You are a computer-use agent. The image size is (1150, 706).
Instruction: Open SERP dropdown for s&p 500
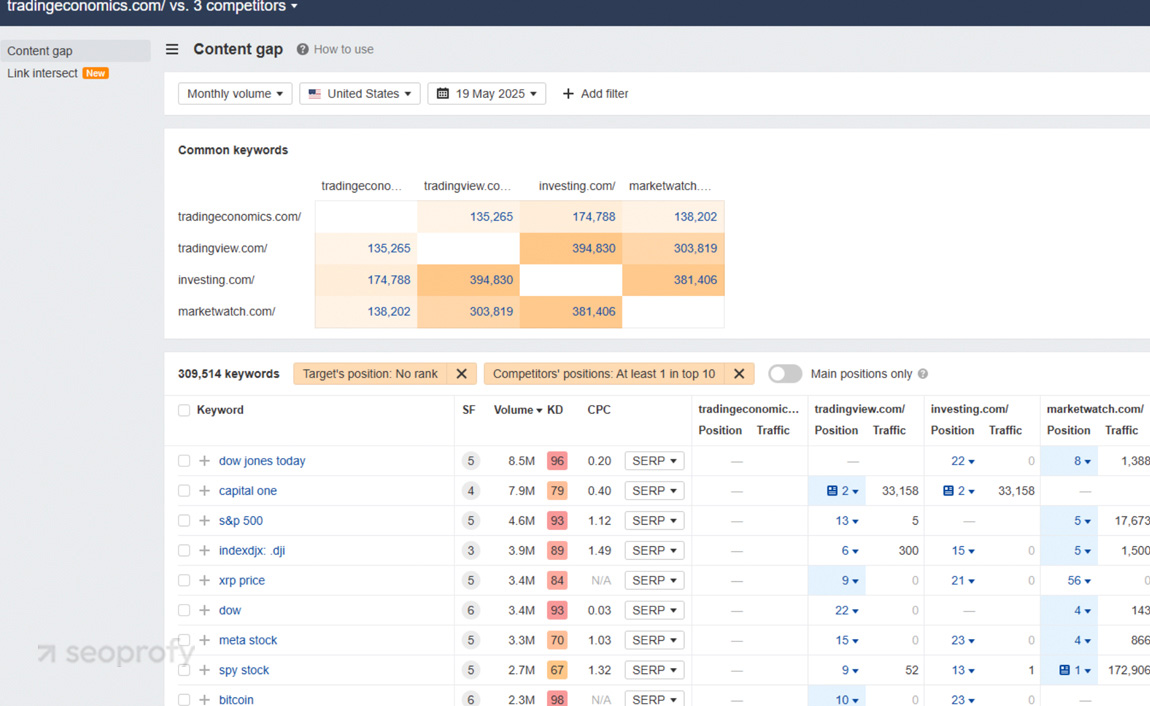pos(654,521)
